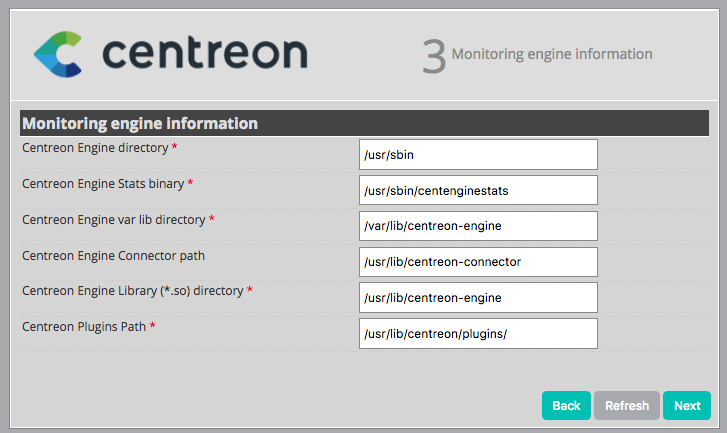The image size is (727, 433).
Task: Click into the Centreon Engine Stats binary field
Action: click(x=478, y=190)
